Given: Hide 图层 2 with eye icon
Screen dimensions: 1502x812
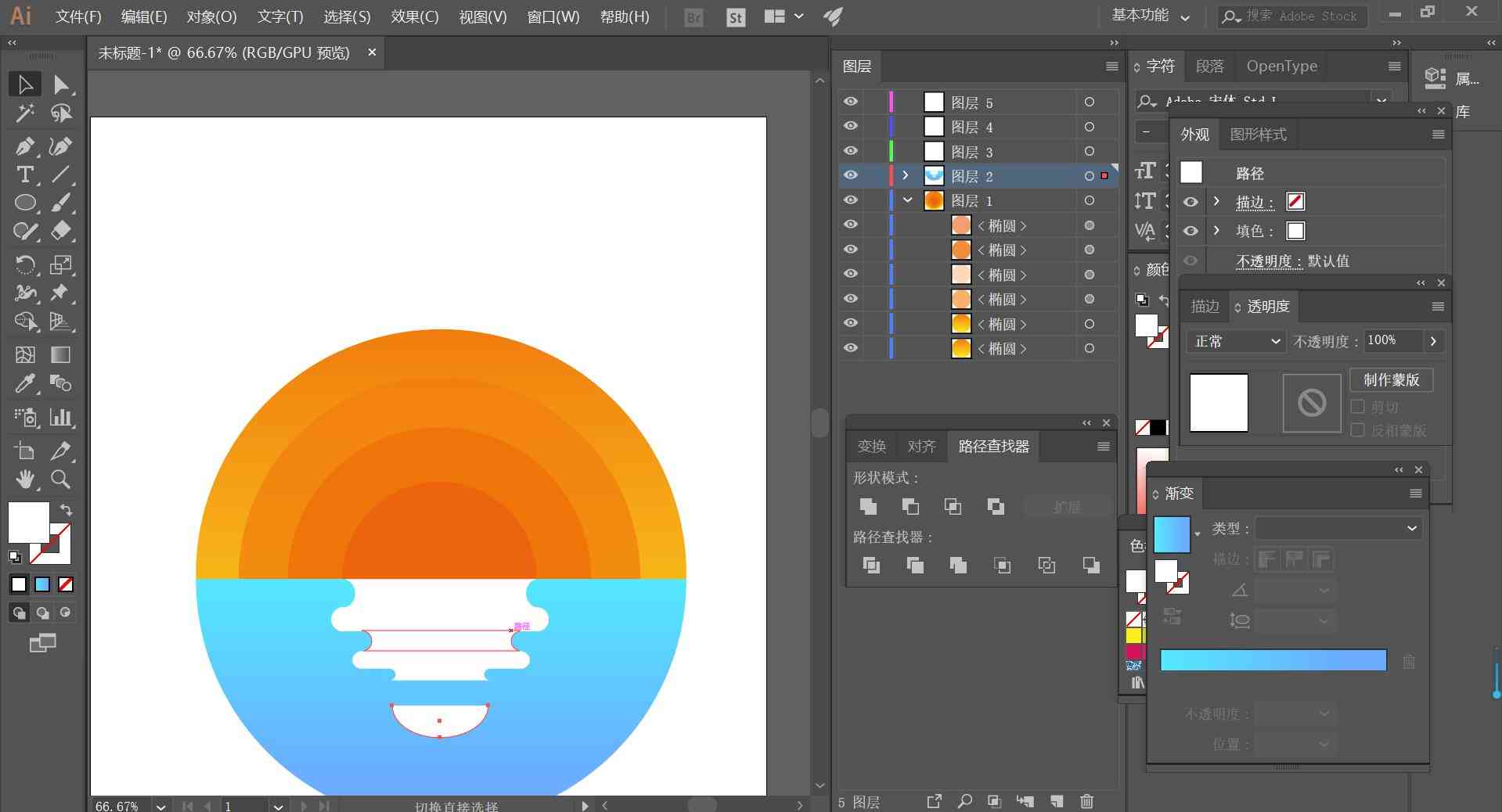Looking at the screenshot, I should pos(851,175).
